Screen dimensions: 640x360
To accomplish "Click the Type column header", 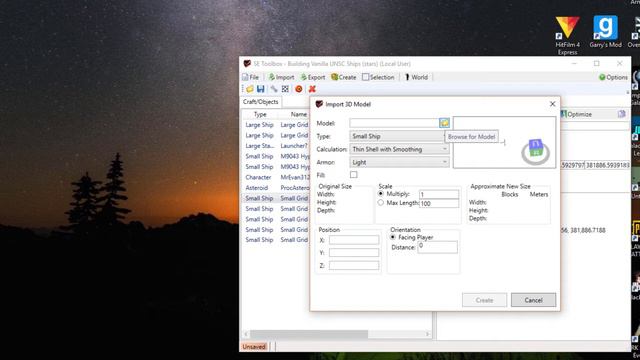I will pyautogui.click(x=260, y=114).
